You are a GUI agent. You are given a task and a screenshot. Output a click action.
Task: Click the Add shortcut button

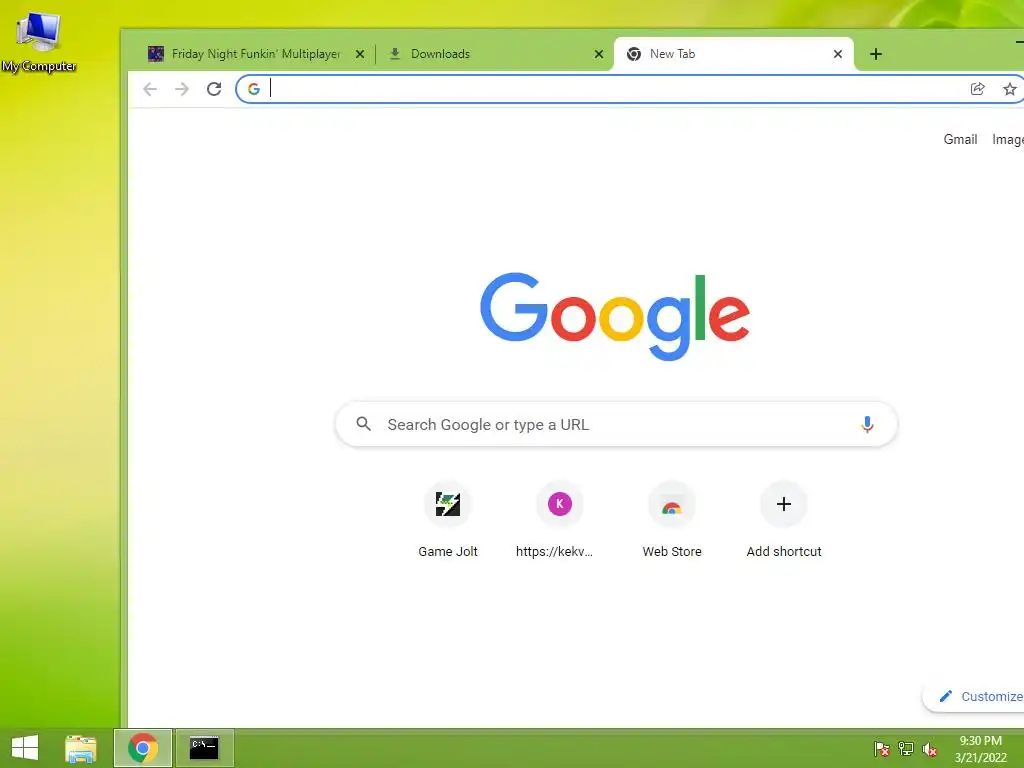784,520
